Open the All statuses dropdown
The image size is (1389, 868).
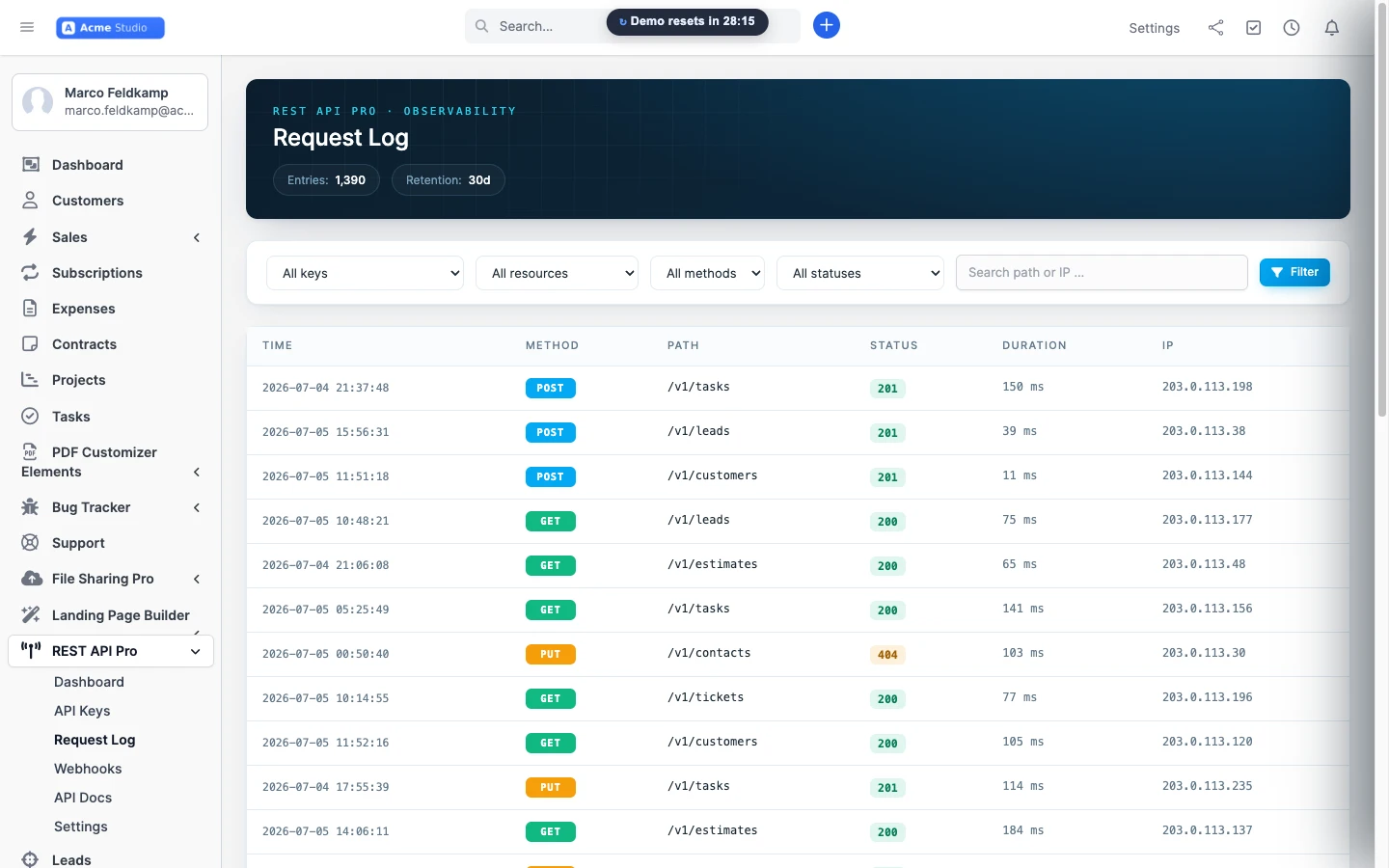860,273
